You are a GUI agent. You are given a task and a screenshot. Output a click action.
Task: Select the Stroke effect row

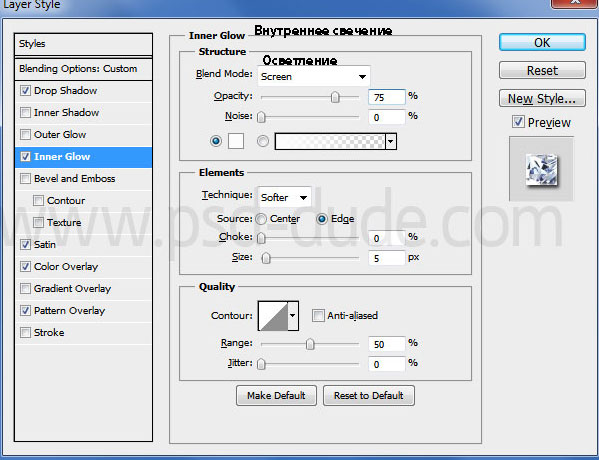point(83,332)
